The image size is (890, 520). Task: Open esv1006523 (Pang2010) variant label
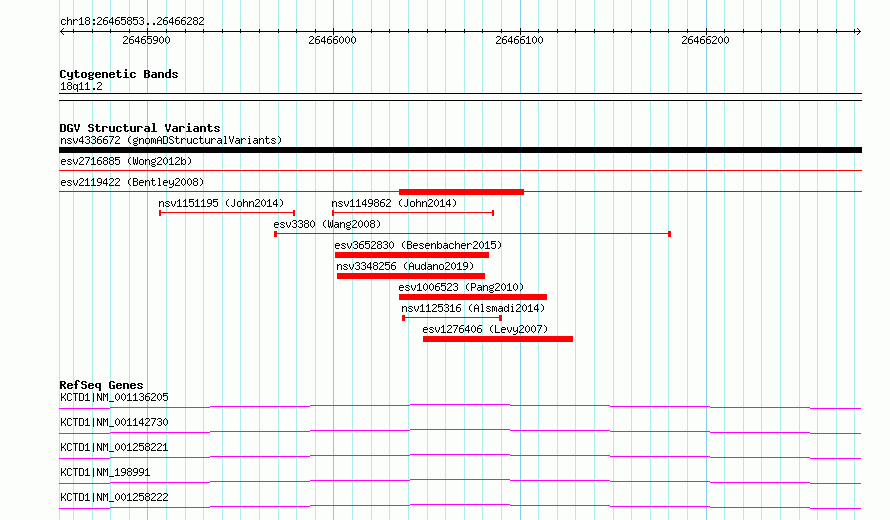coord(461,287)
